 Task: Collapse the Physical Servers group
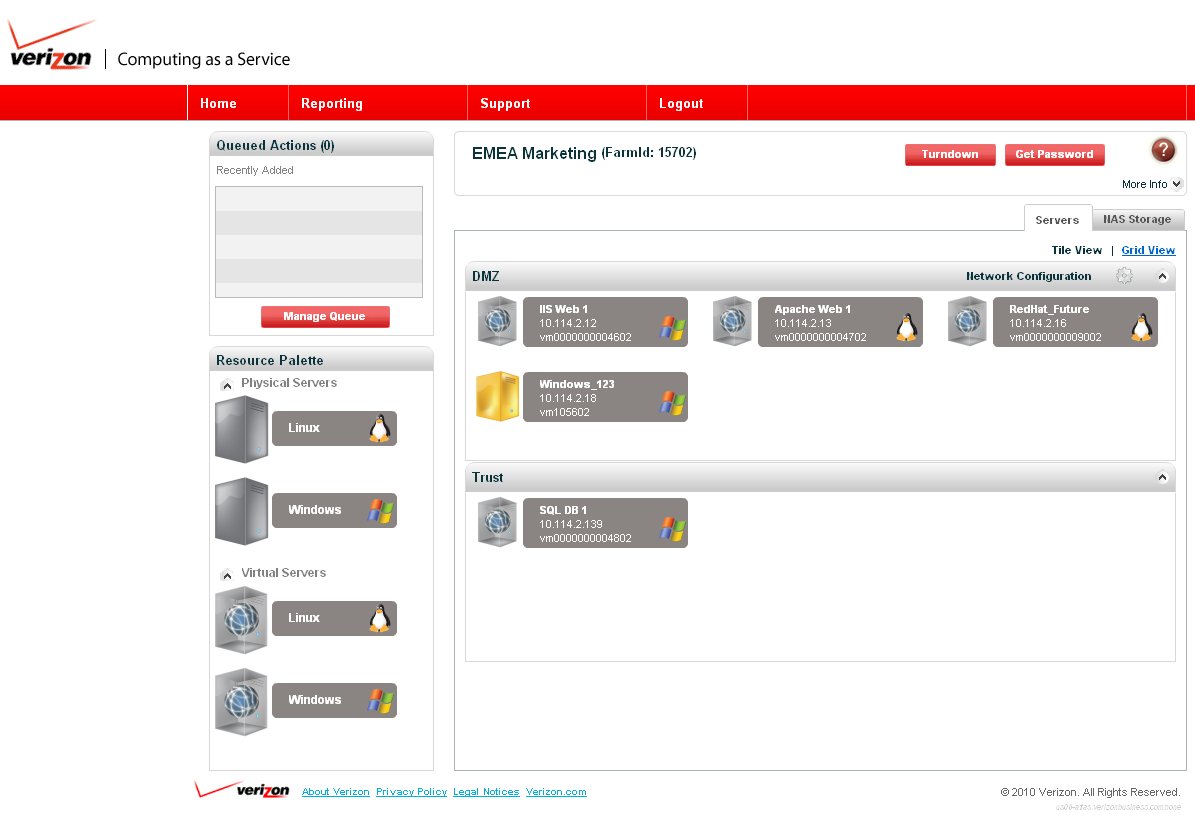[227, 384]
